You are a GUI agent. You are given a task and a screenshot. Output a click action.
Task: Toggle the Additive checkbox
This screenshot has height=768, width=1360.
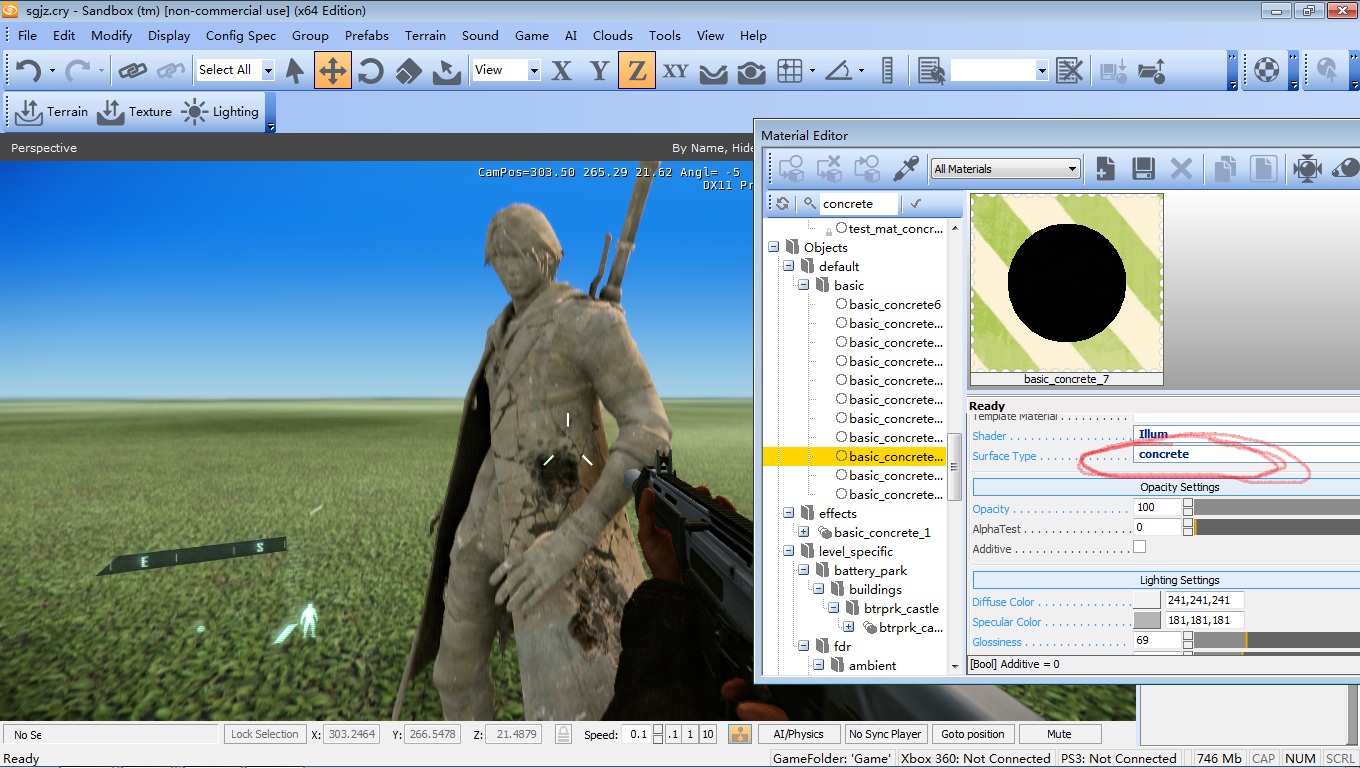1139,548
